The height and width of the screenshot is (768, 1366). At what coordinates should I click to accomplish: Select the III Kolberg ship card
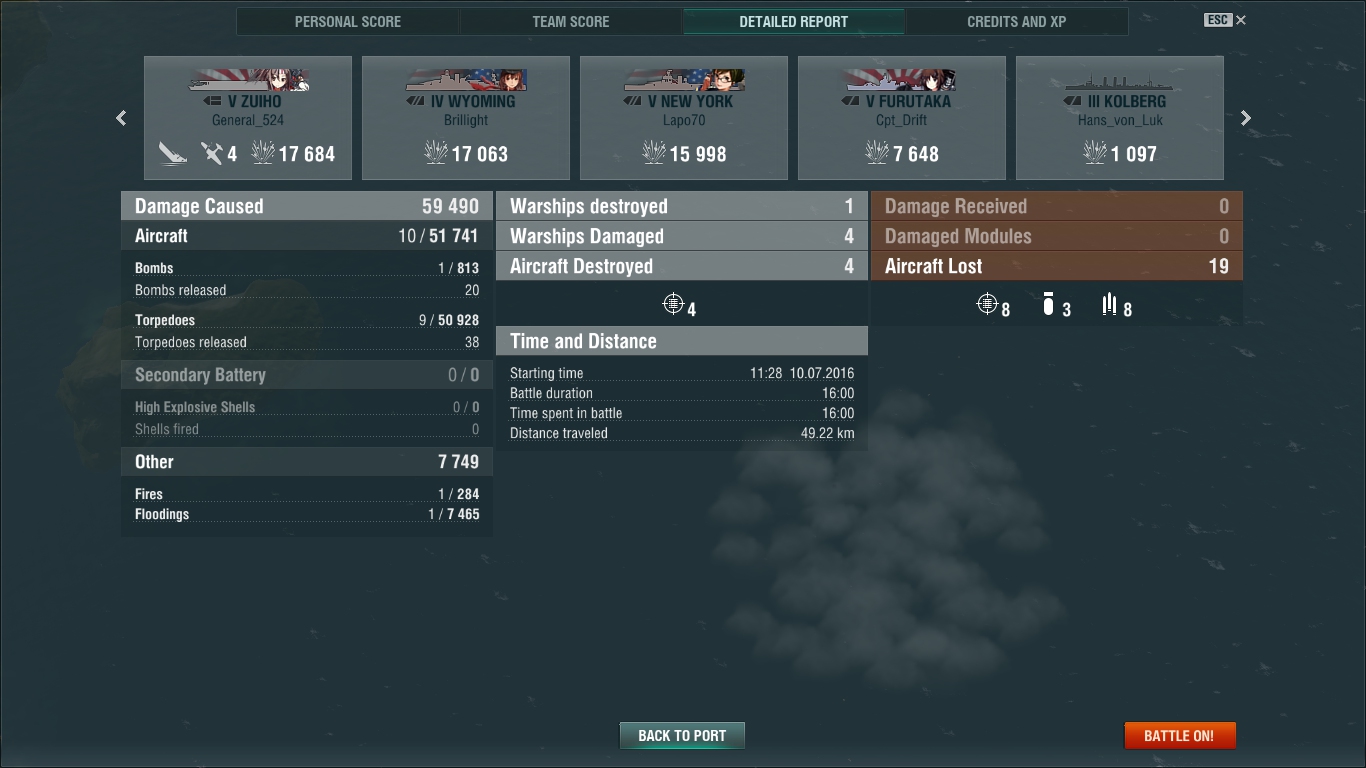point(1120,118)
